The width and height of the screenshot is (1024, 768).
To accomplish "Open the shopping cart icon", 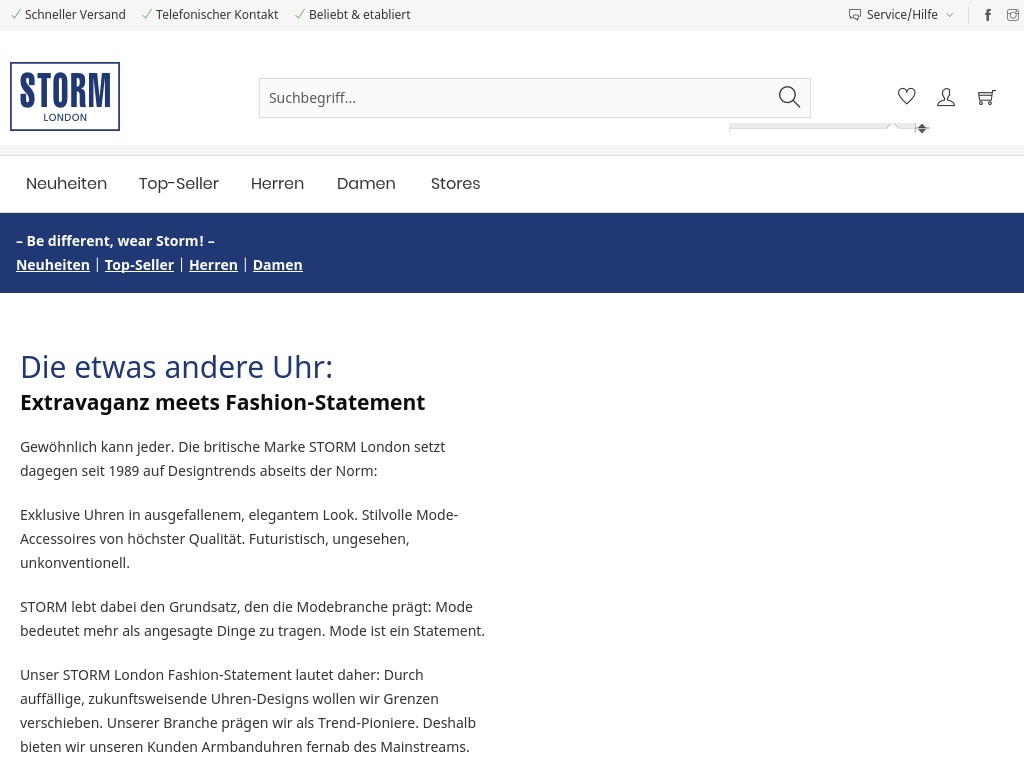I will click(x=986, y=97).
